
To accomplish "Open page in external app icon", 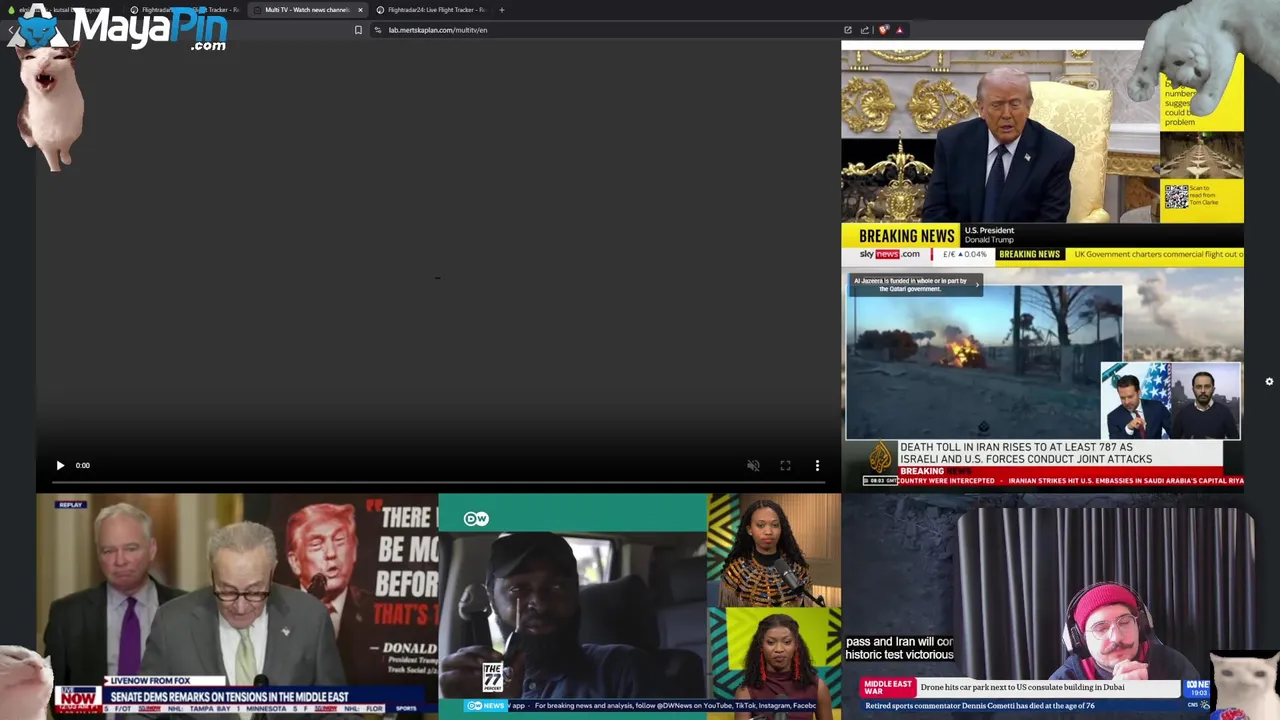I will click(847, 30).
